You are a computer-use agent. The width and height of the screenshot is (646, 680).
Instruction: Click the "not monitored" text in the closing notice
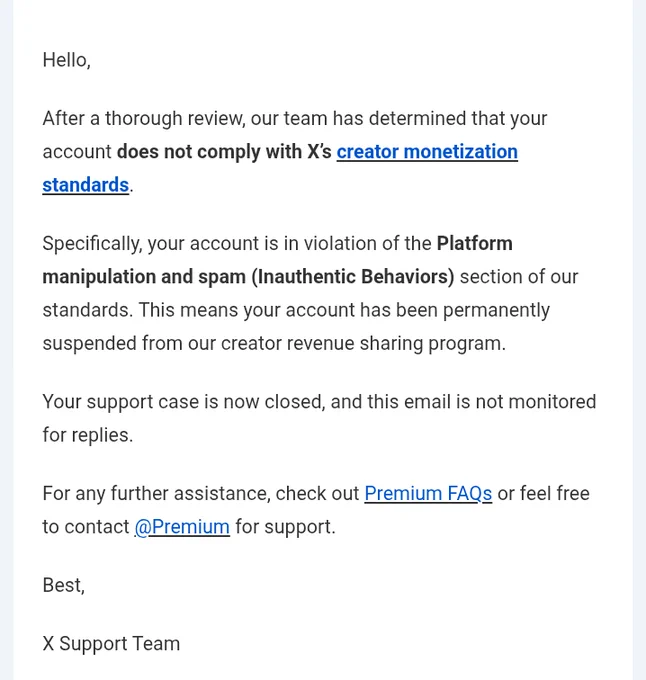tap(536, 402)
